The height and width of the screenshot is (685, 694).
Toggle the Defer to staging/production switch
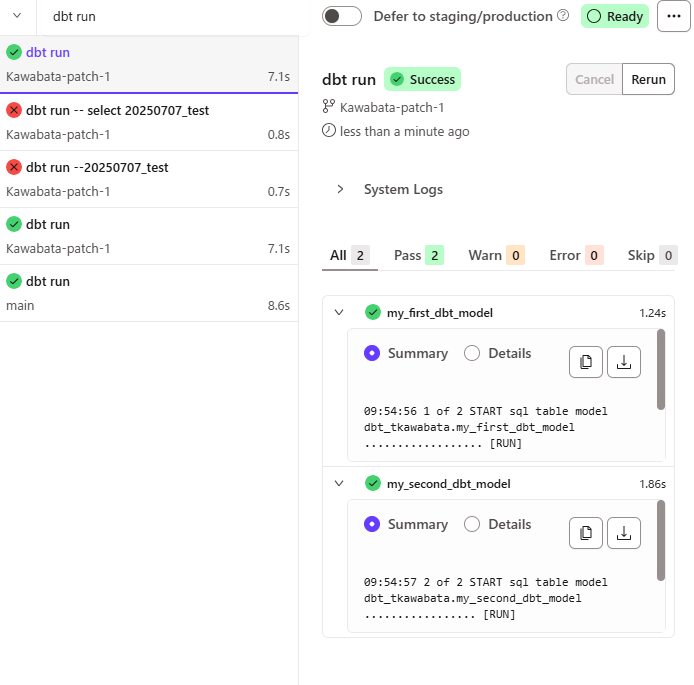pyautogui.click(x=342, y=16)
